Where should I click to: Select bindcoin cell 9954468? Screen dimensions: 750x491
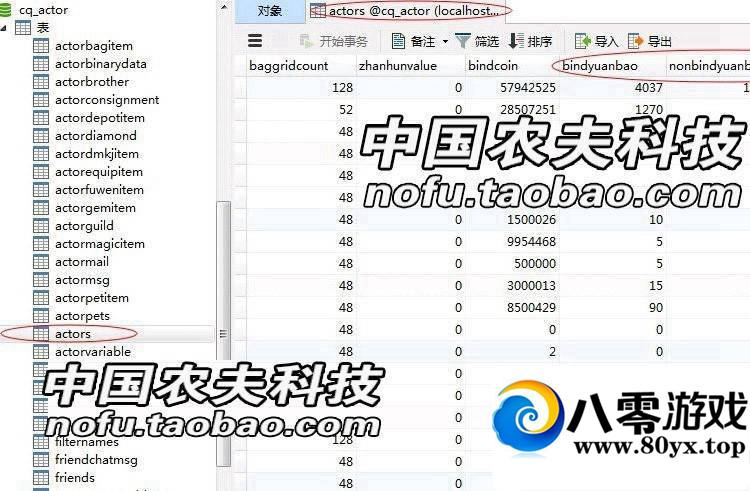point(512,241)
